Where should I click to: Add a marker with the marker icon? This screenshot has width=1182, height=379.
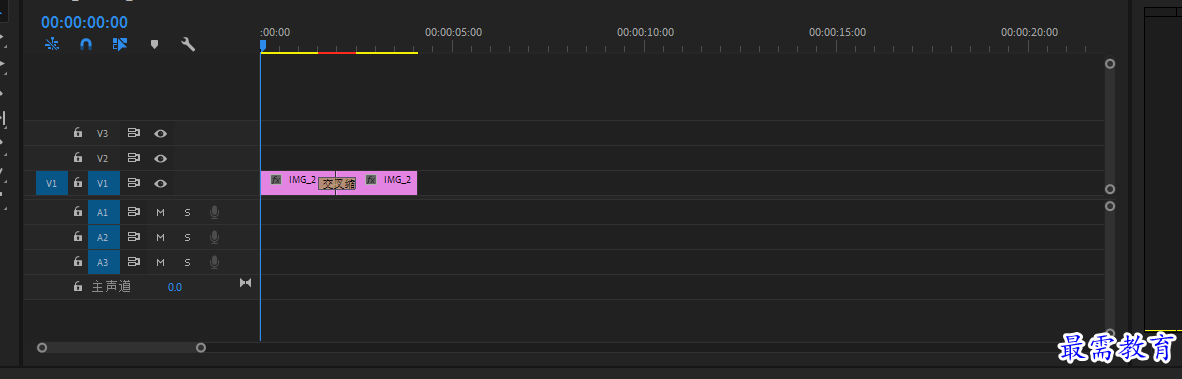click(155, 44)
